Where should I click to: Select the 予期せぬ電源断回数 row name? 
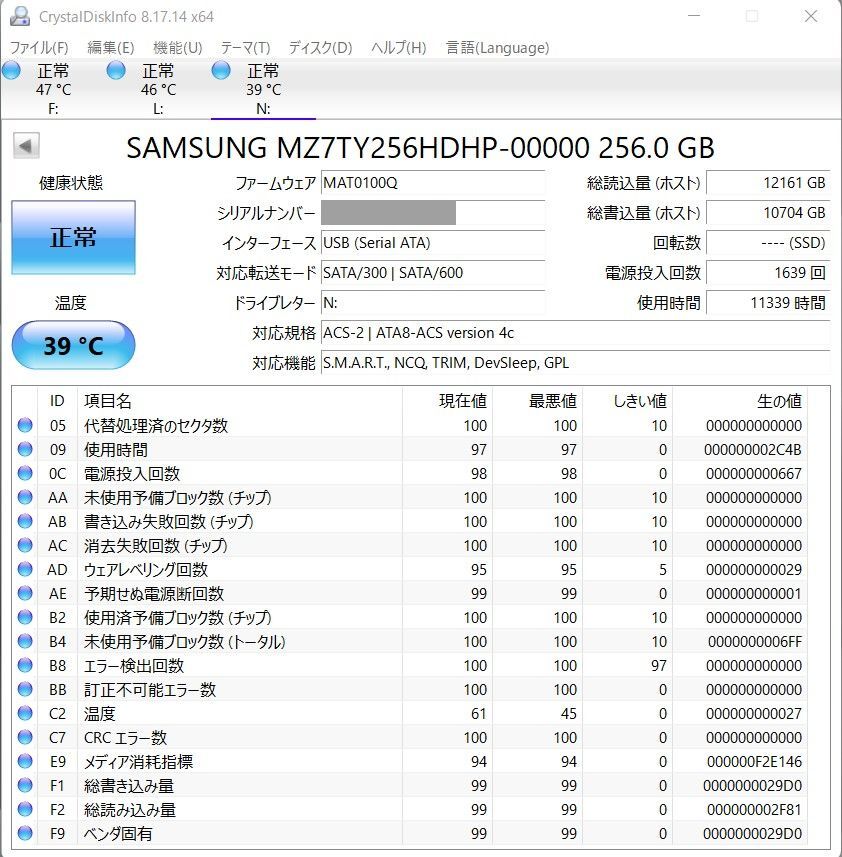pyautogui.click(x=154, y=594)
